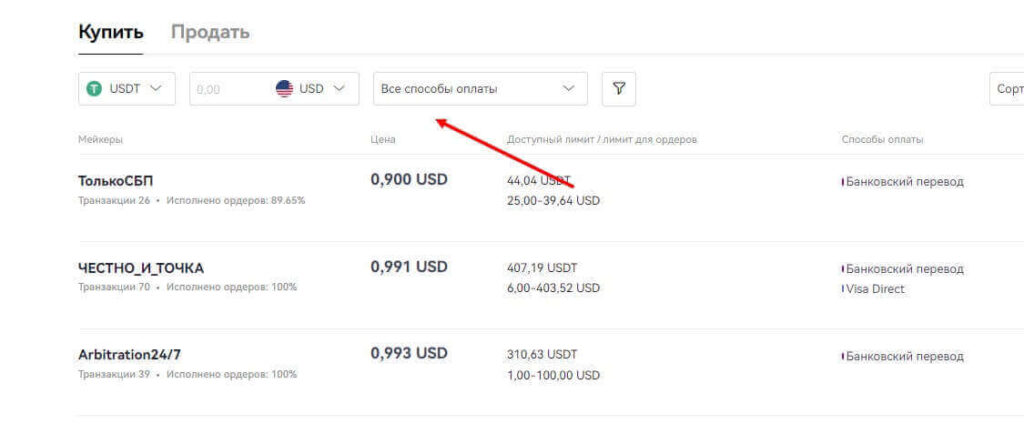Click the Visa Direct payment method

click(x=875, y=289)
